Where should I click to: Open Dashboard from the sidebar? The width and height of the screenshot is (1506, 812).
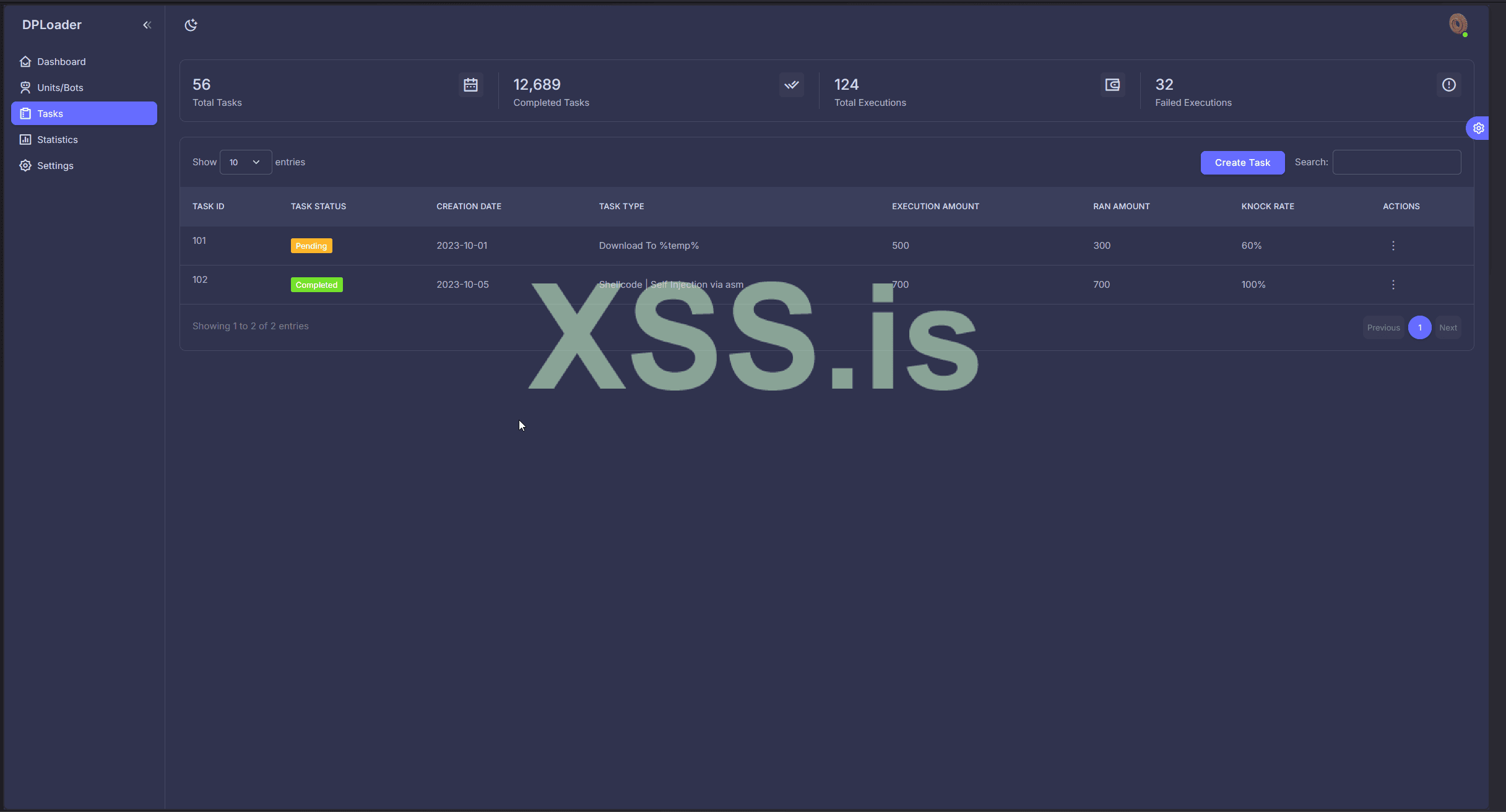(61, 62)
